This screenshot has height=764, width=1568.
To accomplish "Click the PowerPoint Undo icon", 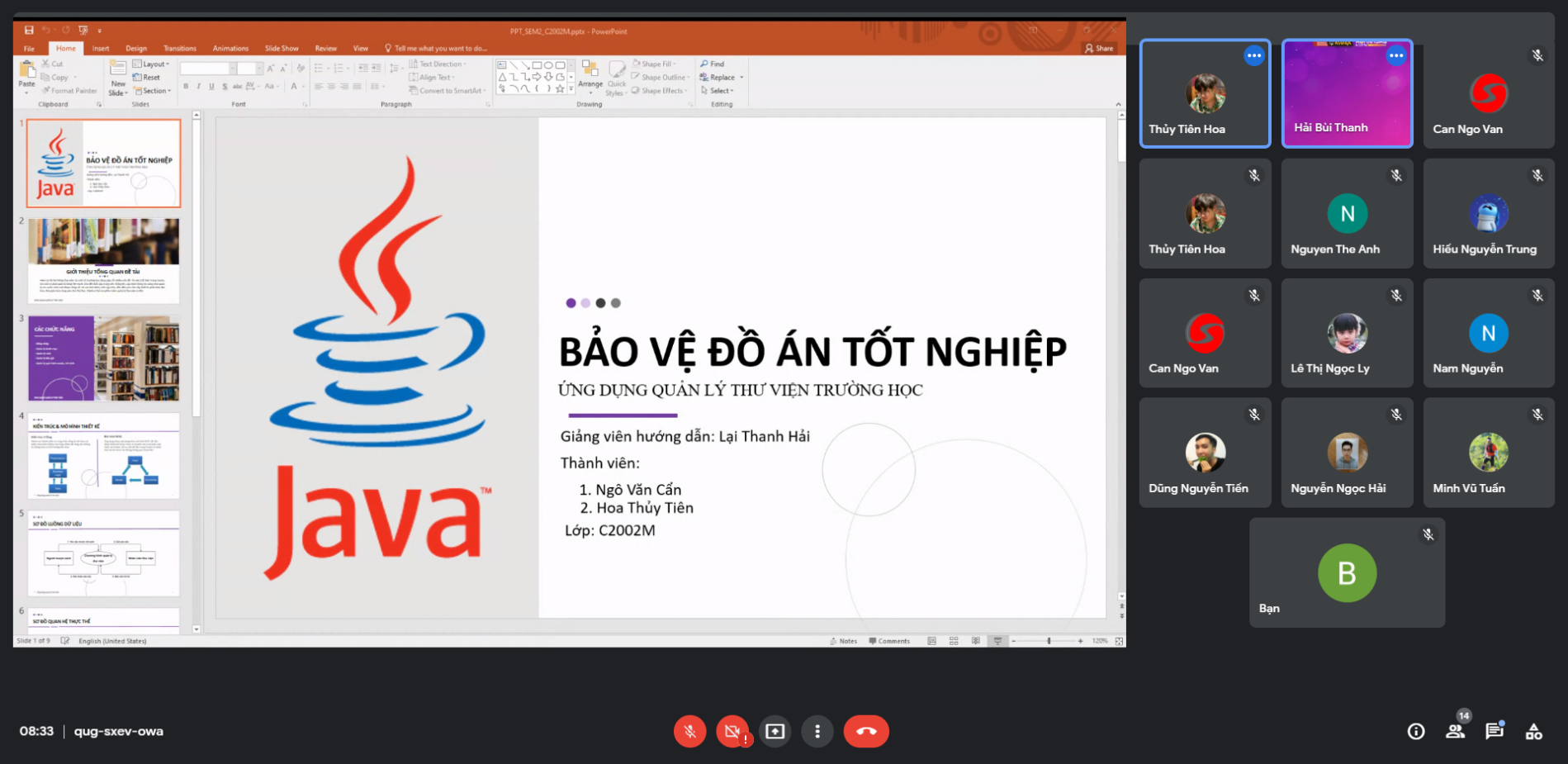I will pos(46,31).
